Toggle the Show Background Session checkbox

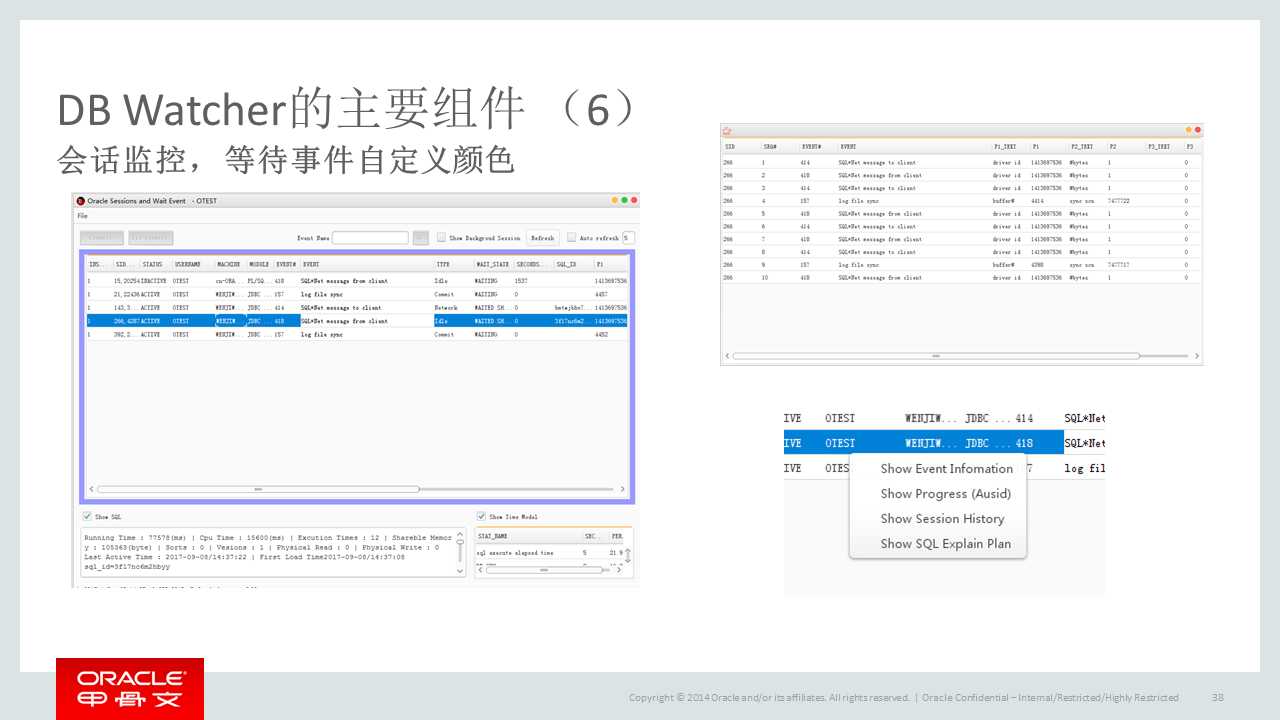441,238
